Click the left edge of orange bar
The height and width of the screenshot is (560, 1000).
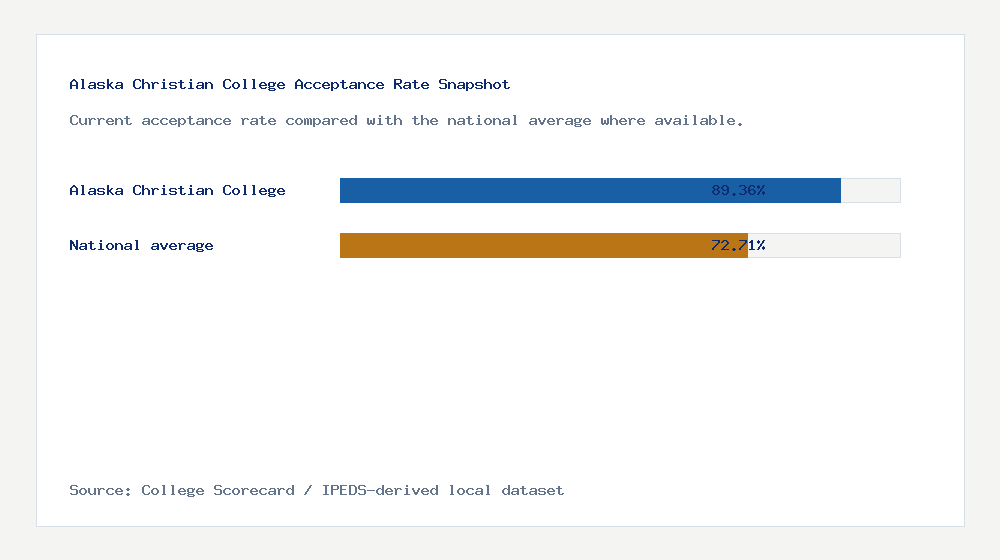click(342, 246)
